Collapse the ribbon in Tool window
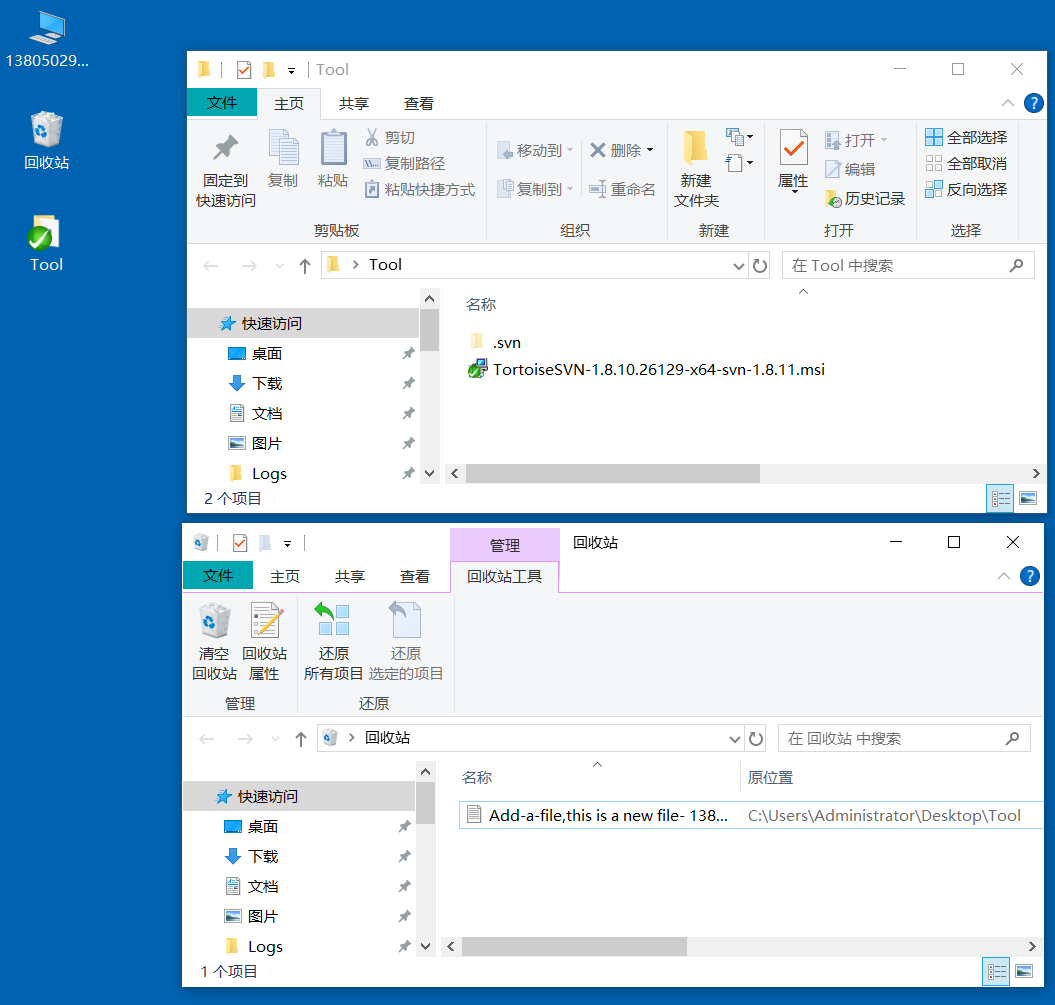Image resolution: width=1055 pixels, height=1005 pixels. (x=1007, y=103)
